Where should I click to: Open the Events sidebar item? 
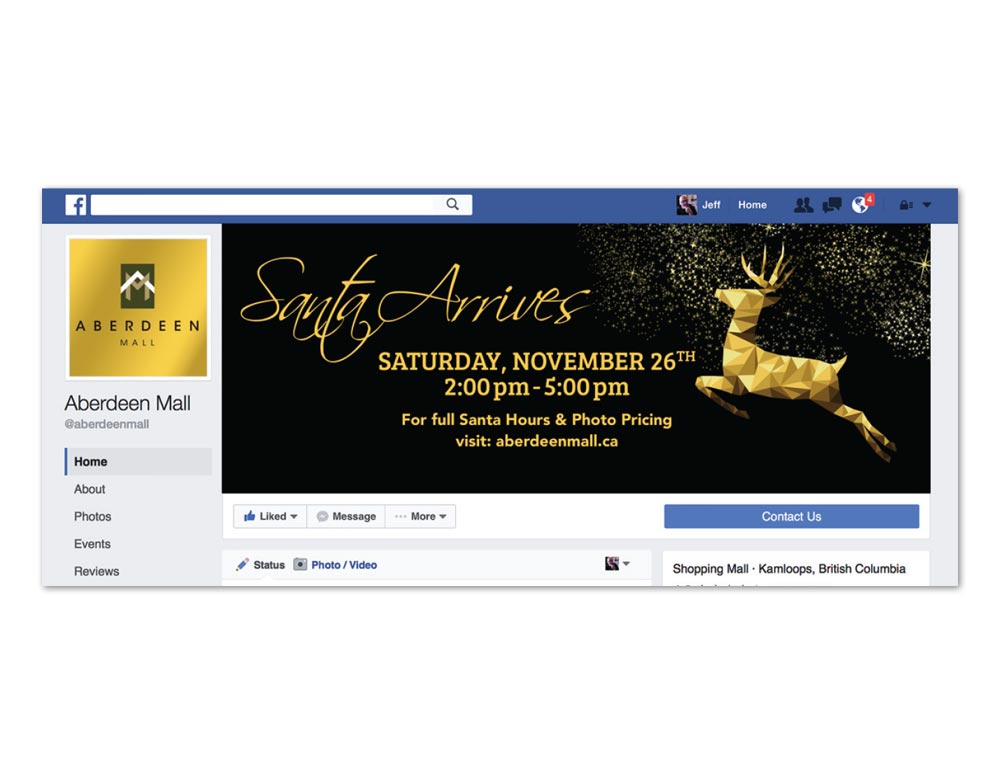click(x=92, y=544)
